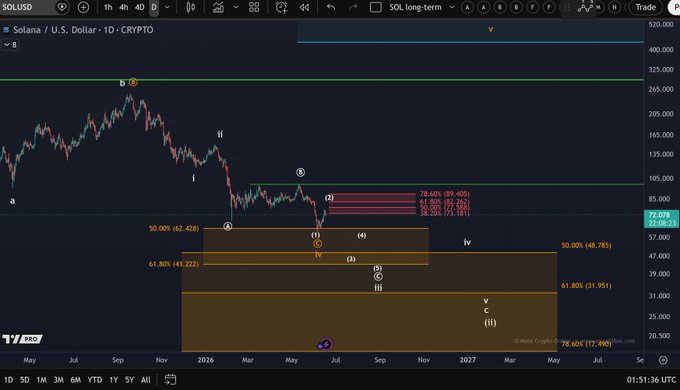The height and width of the screenshot is (390, 680).
Task: Set date range to 3M
Action: (x=59, y=380)
